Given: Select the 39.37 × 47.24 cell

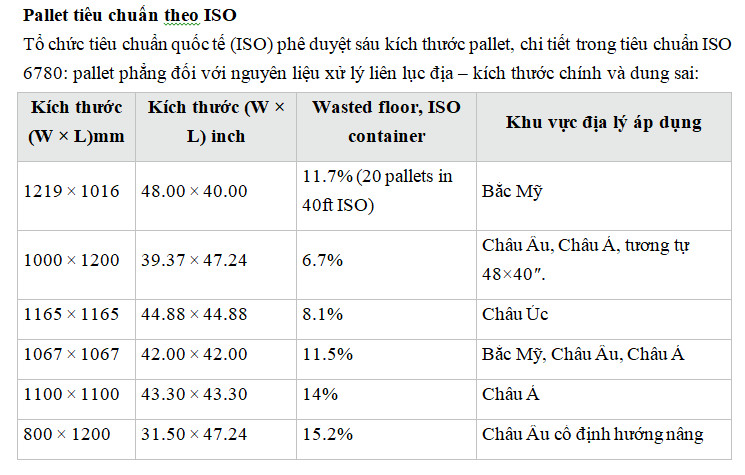Looking at the screenshot, I should (197, 260).
